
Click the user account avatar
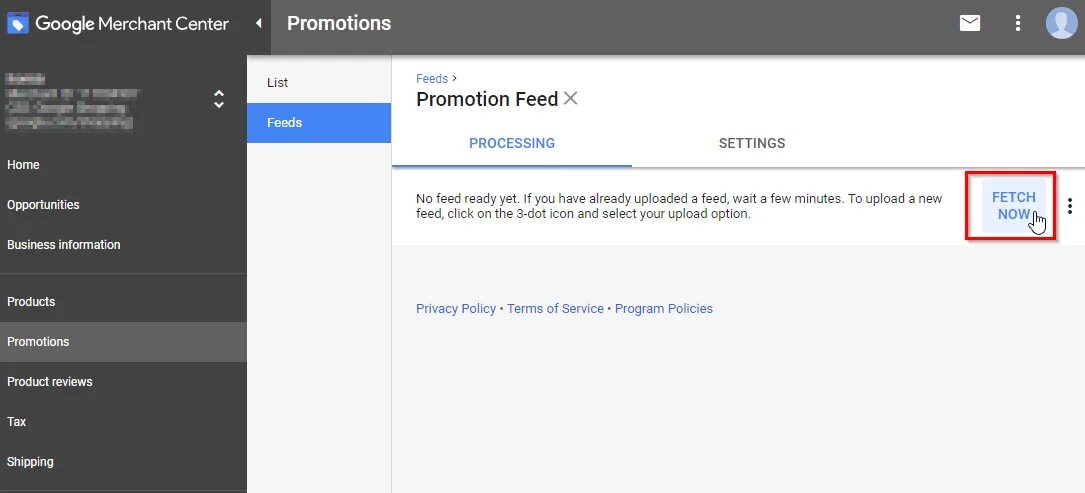click(x=1061, y=23)
